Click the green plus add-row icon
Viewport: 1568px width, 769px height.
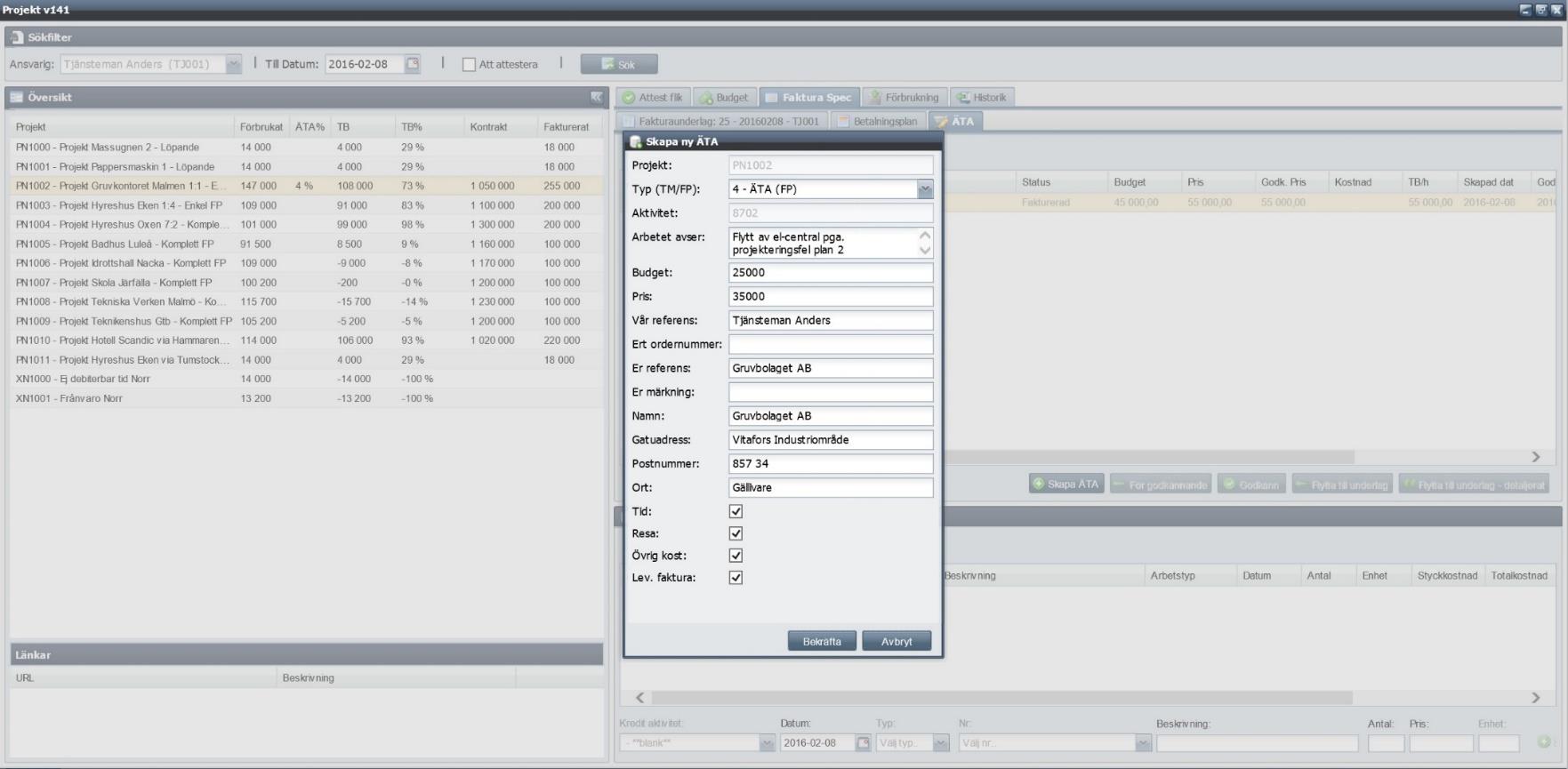point(1544,742)
